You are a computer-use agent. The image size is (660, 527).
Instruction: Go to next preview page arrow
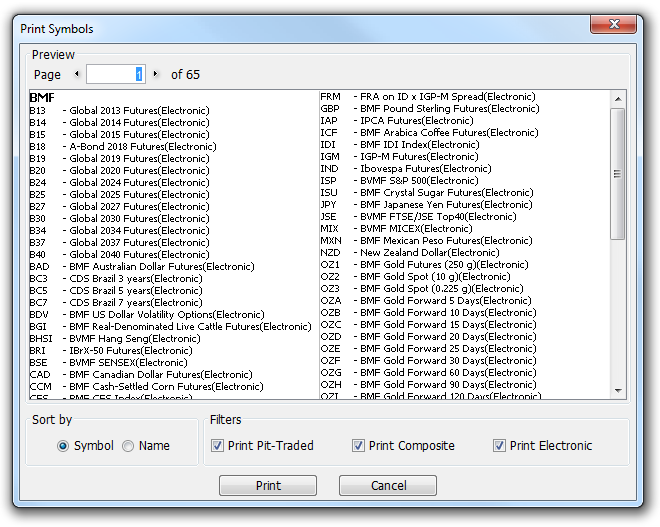click(x=155, y=74)
